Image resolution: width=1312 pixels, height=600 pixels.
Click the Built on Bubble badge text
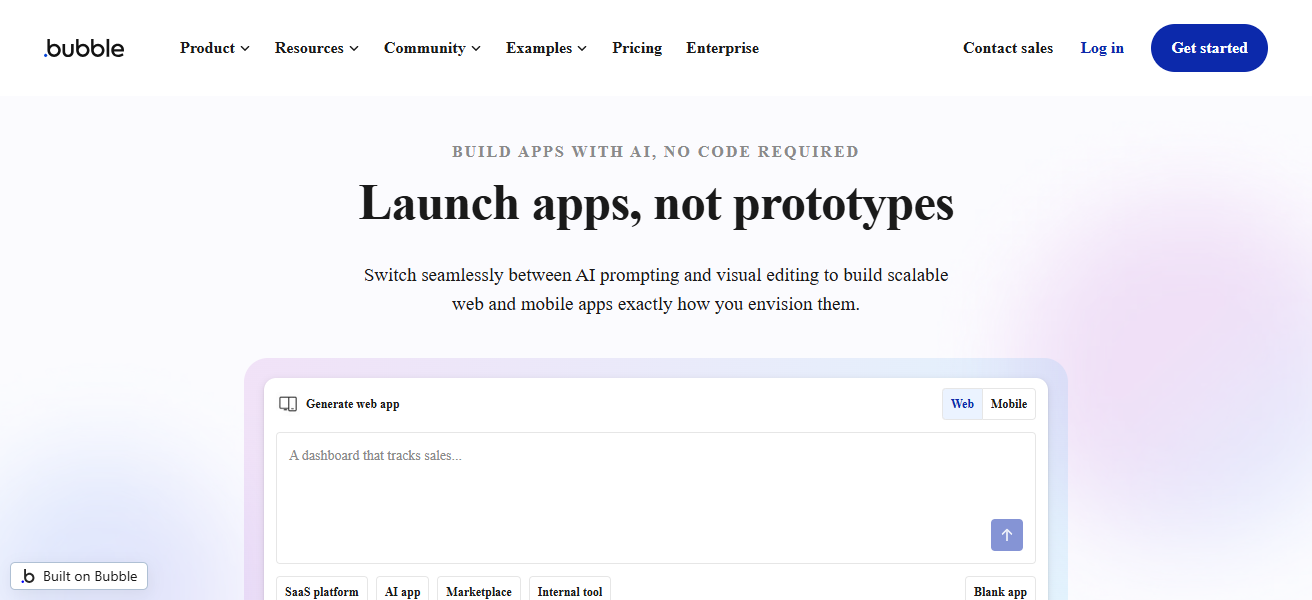click(x=90, y=576)
